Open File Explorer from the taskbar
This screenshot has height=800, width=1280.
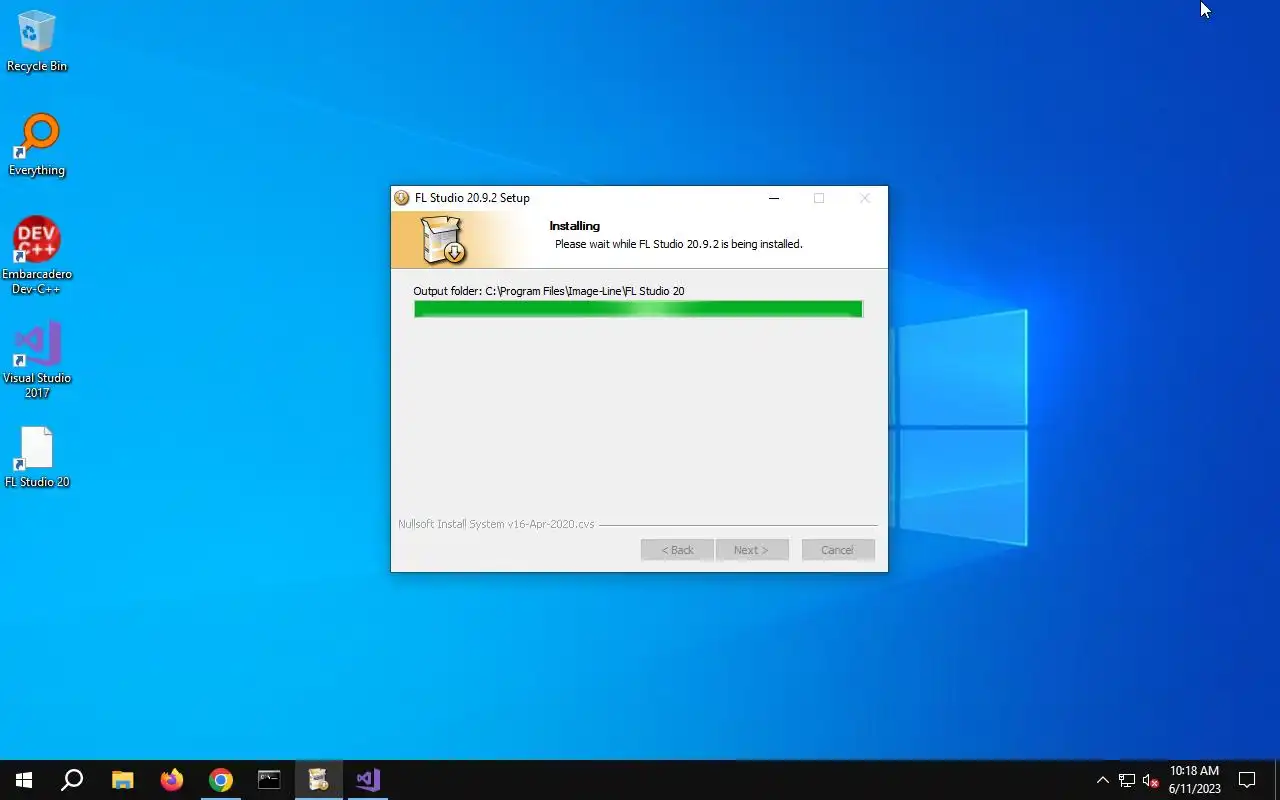point(122,780)
